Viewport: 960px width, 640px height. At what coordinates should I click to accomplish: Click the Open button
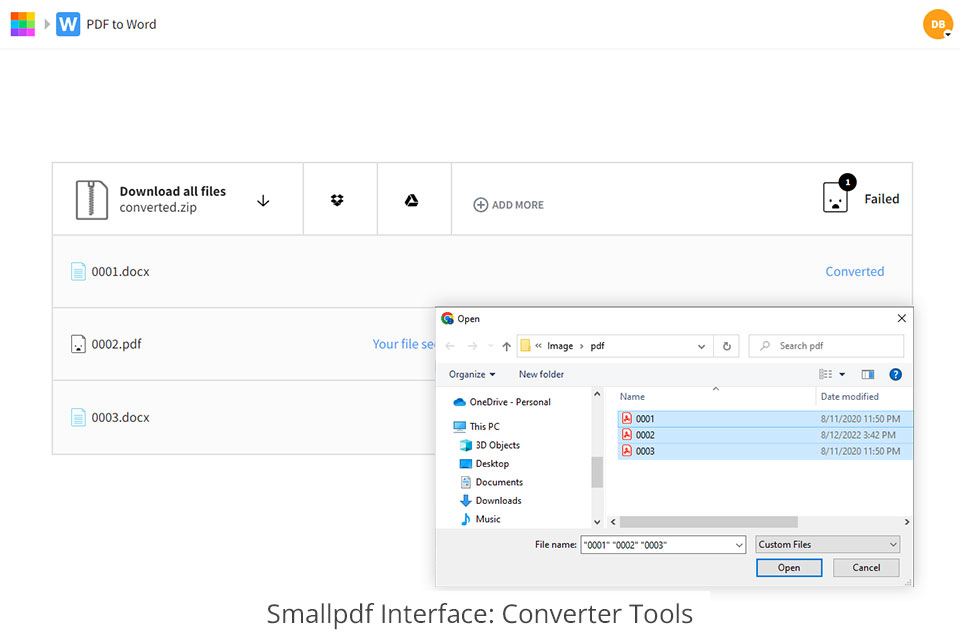789,568
